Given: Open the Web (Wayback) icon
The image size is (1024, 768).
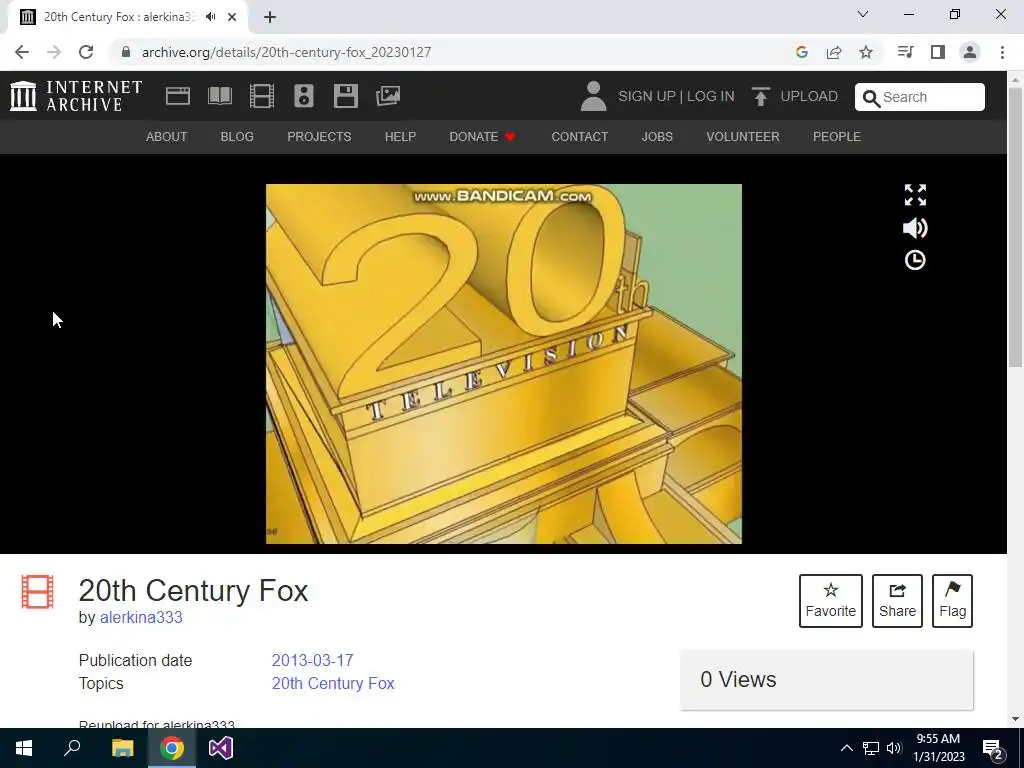Looking at the screenshot, I should [x=178, y=96].
